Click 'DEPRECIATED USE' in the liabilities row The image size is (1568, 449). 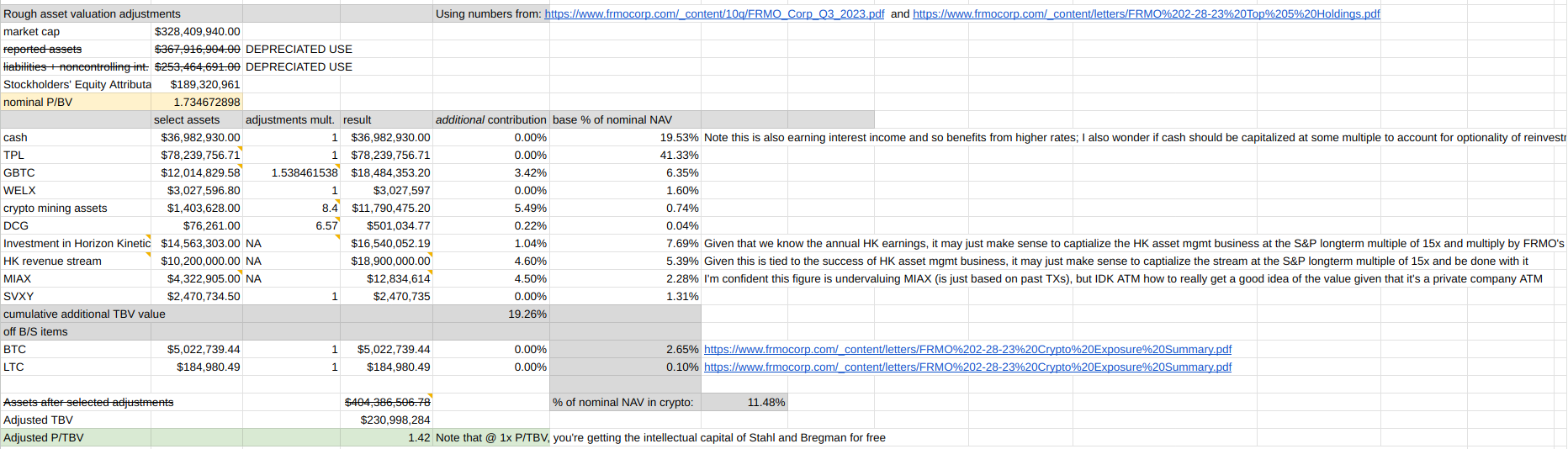coord(299,66)
